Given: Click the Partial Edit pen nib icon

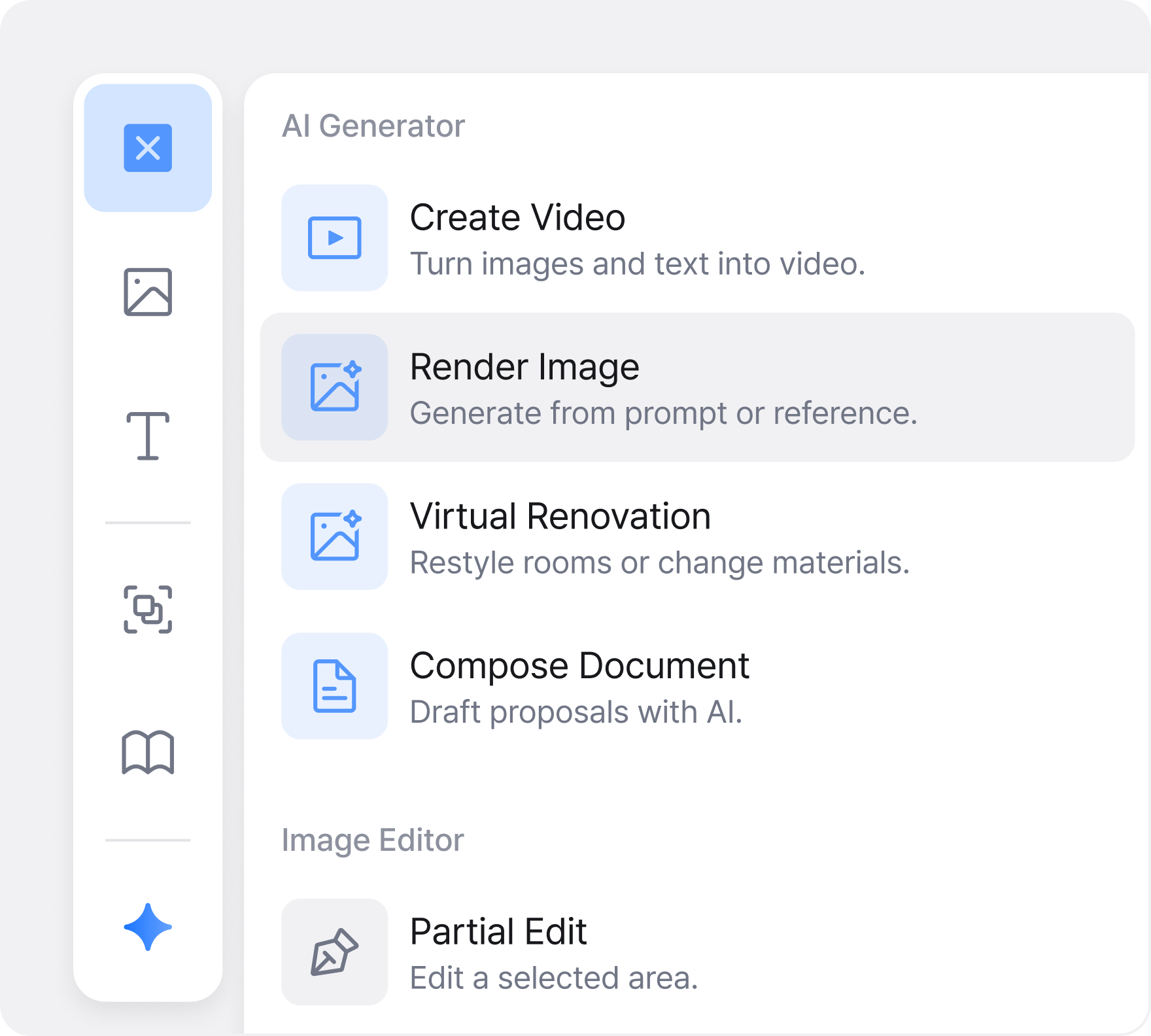Looking at the screenshot, I should point(334,952).
